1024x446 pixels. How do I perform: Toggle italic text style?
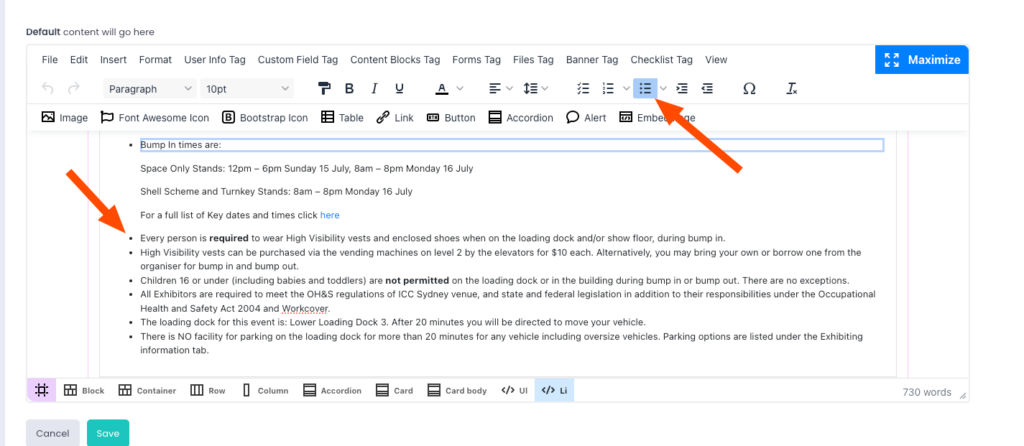point(374,89)
